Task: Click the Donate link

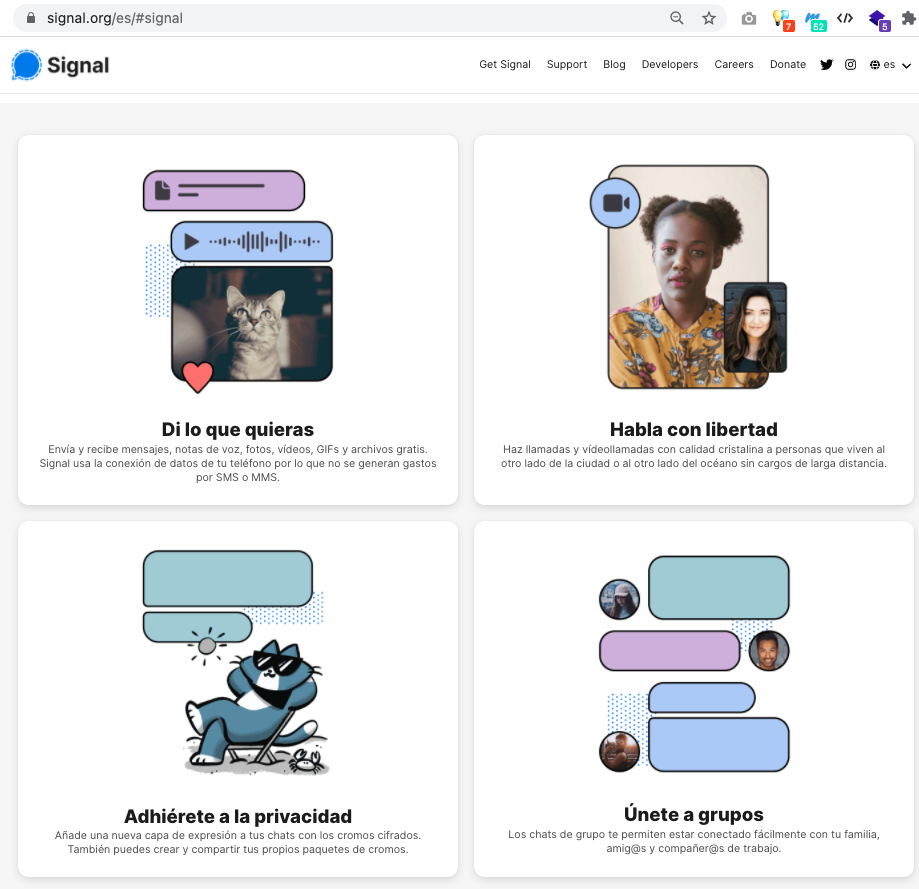Action: tap(788, 65)
